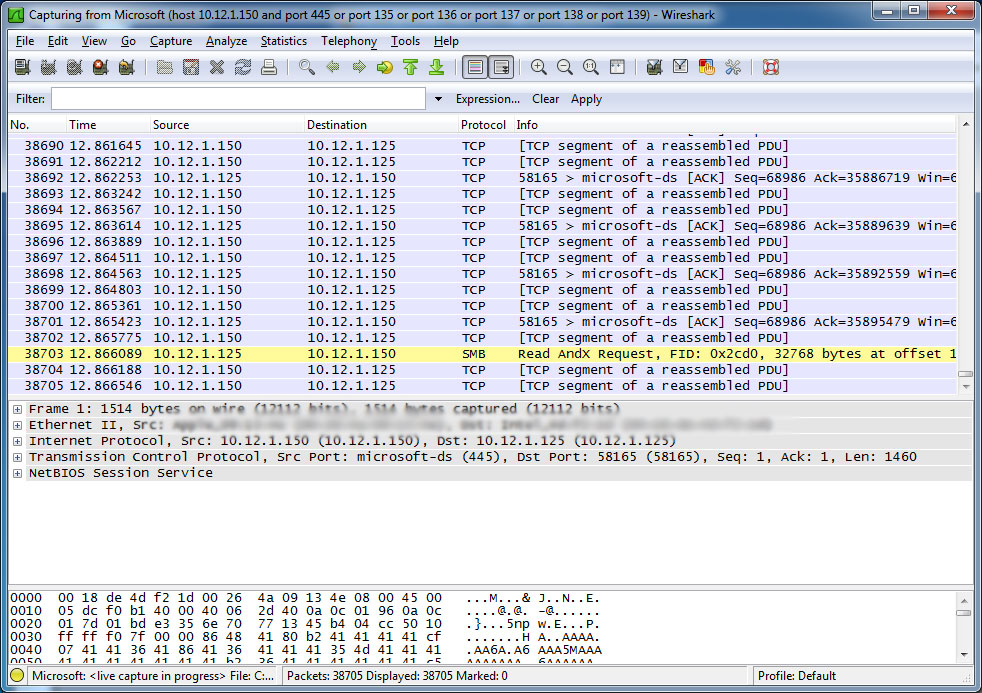Image resolution: width=982 pixels, height=693 pixels.
Task: Open help with the lifebuoy icon
Action: click(771, 67)
